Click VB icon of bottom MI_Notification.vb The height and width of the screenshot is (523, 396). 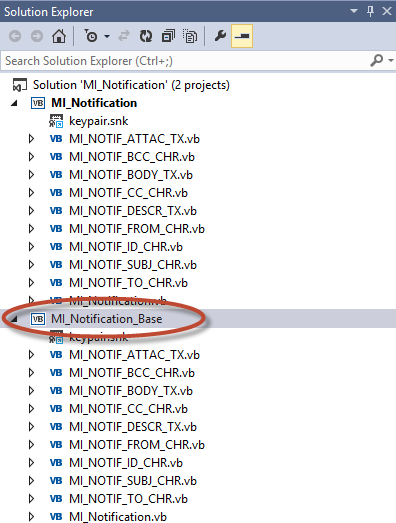tap(56, 517)
